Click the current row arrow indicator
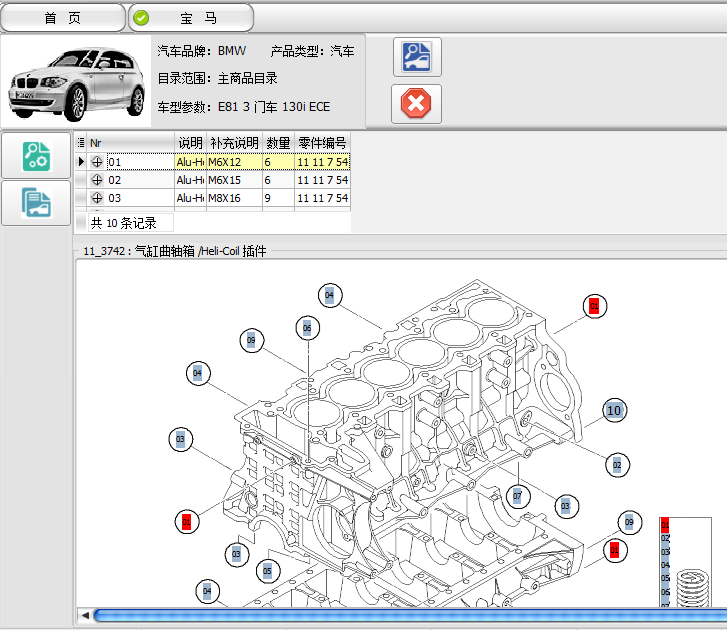This screenshot has height=630, width=727. 81,162
